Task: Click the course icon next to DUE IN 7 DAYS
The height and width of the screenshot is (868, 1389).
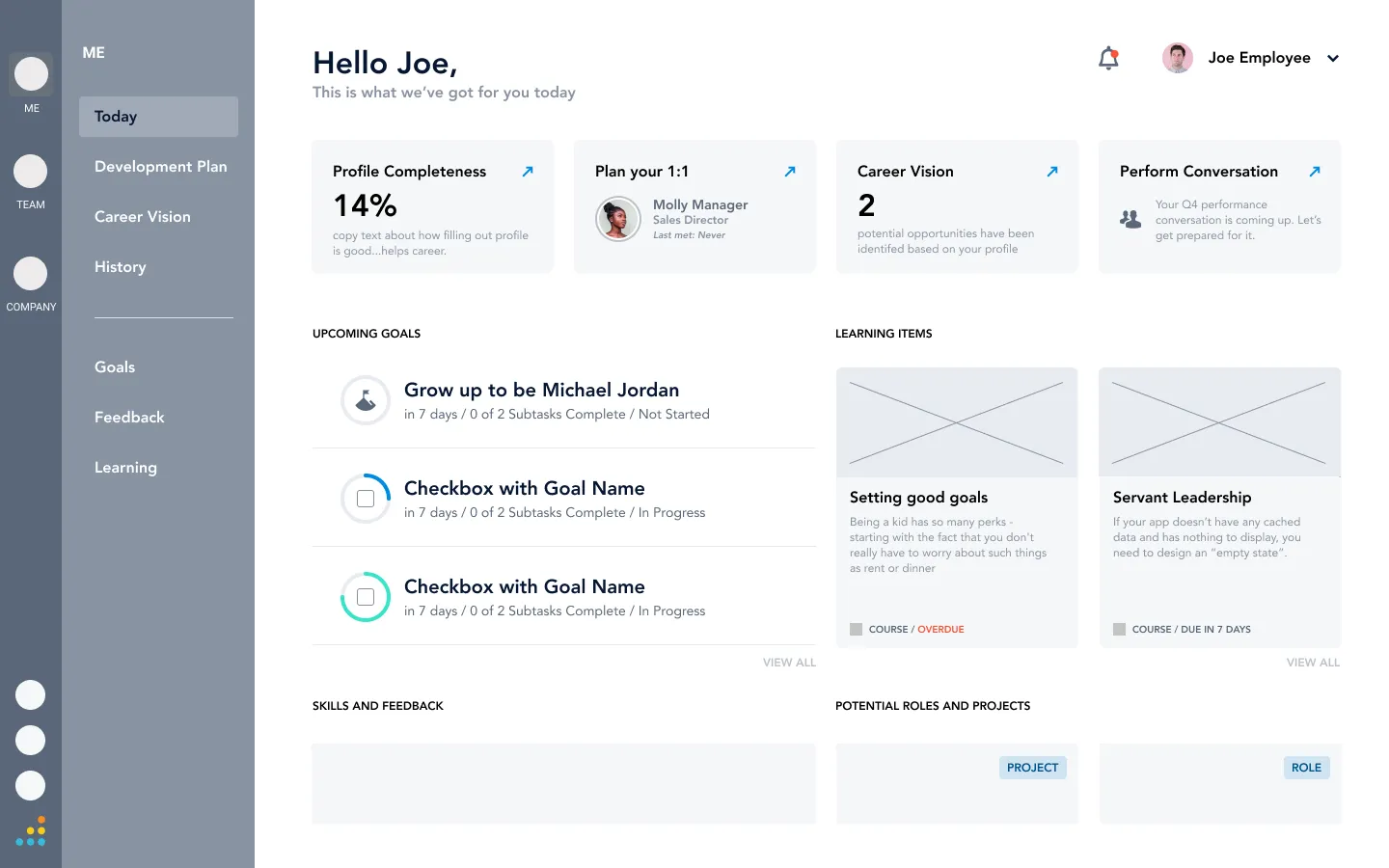Action: 1119,629
